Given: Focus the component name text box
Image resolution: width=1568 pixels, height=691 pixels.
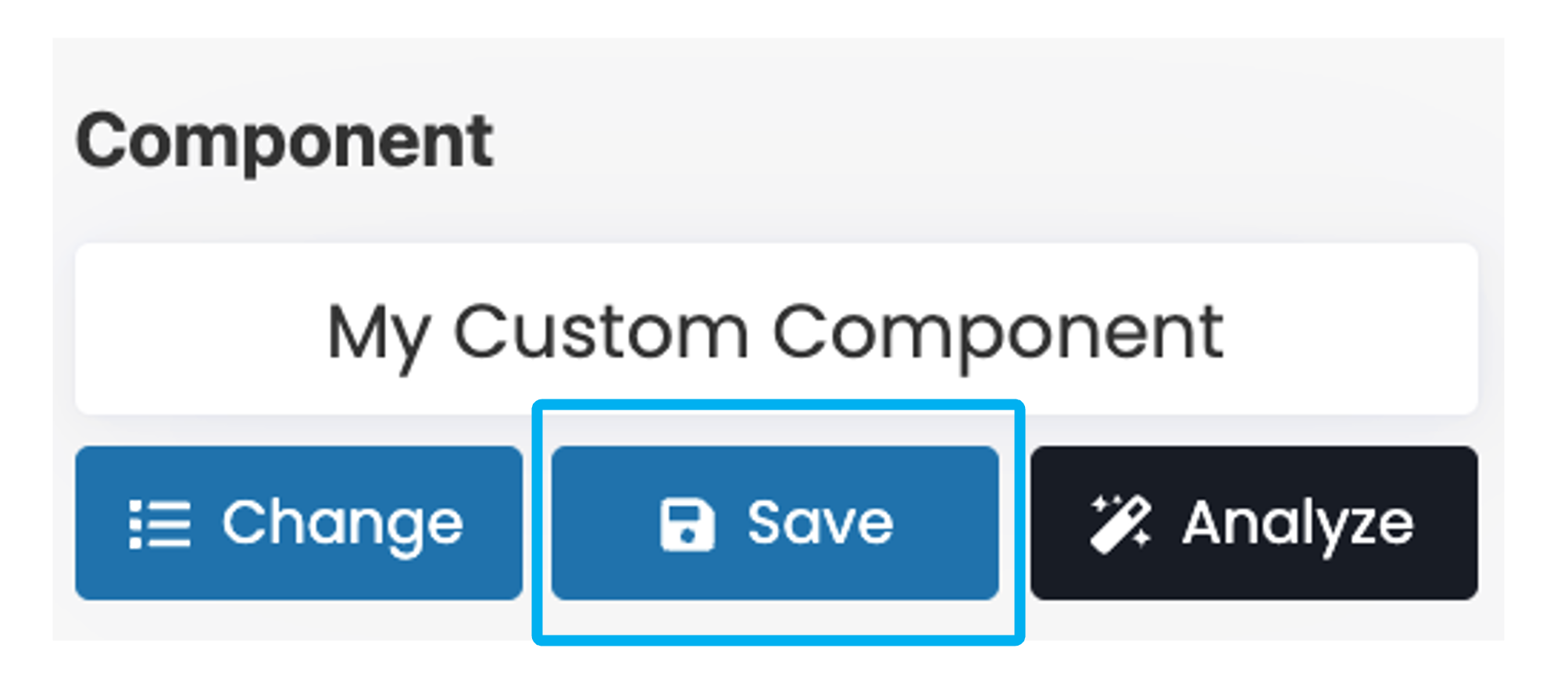Looking at the screenshot, I should point(776,329).
